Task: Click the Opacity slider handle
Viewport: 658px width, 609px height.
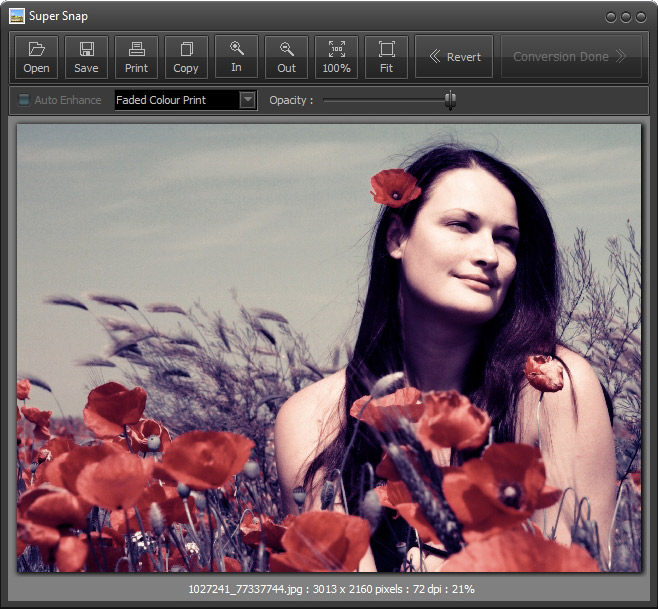Action: coord(450,100)
